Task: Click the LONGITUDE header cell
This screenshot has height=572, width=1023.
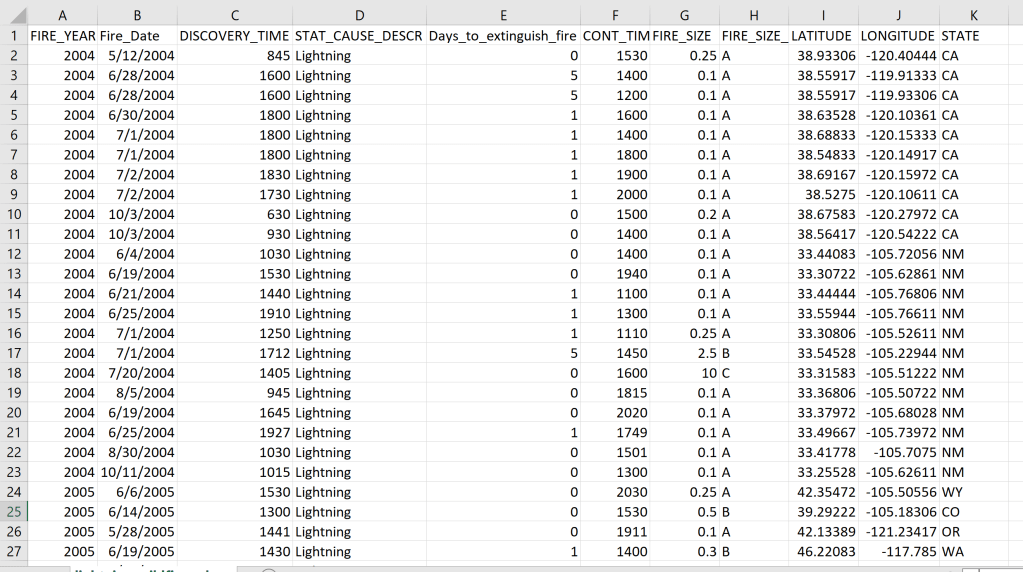Action: point(898,35)
